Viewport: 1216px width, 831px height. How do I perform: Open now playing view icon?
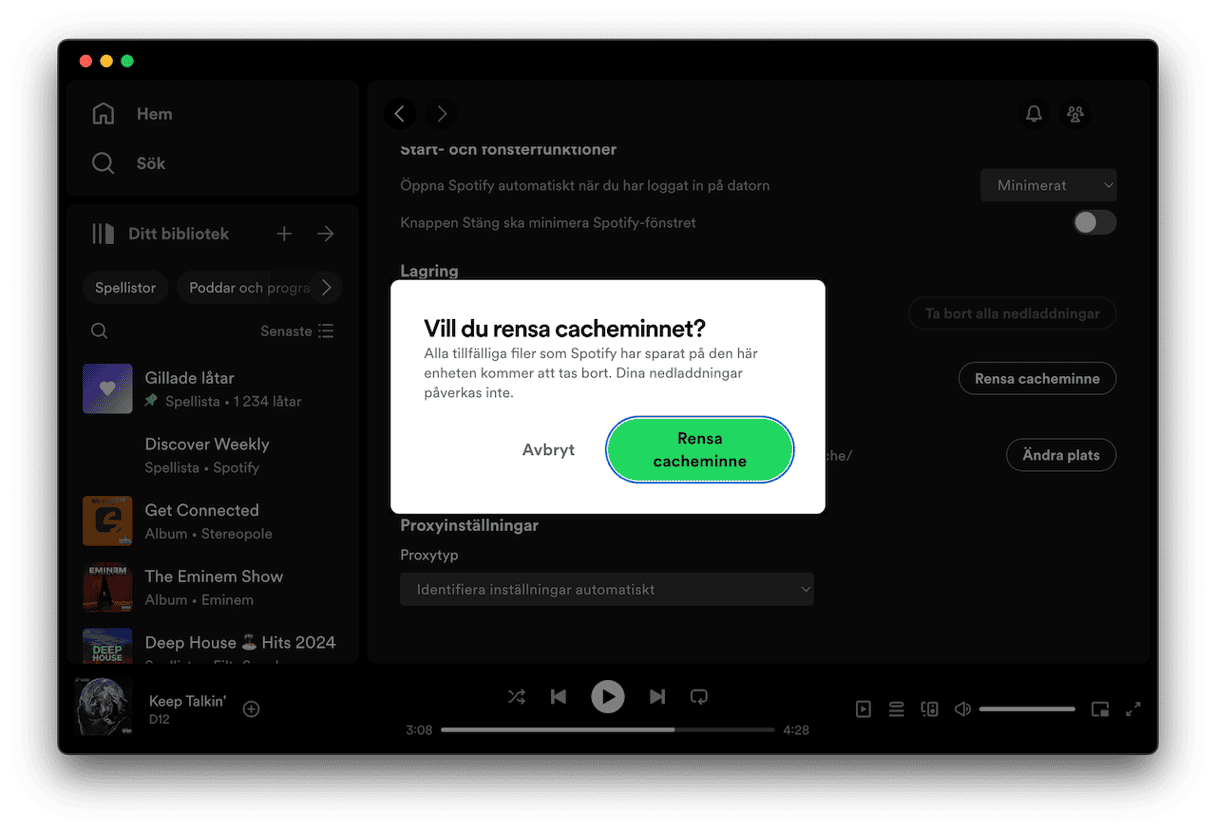coord(863,709)
